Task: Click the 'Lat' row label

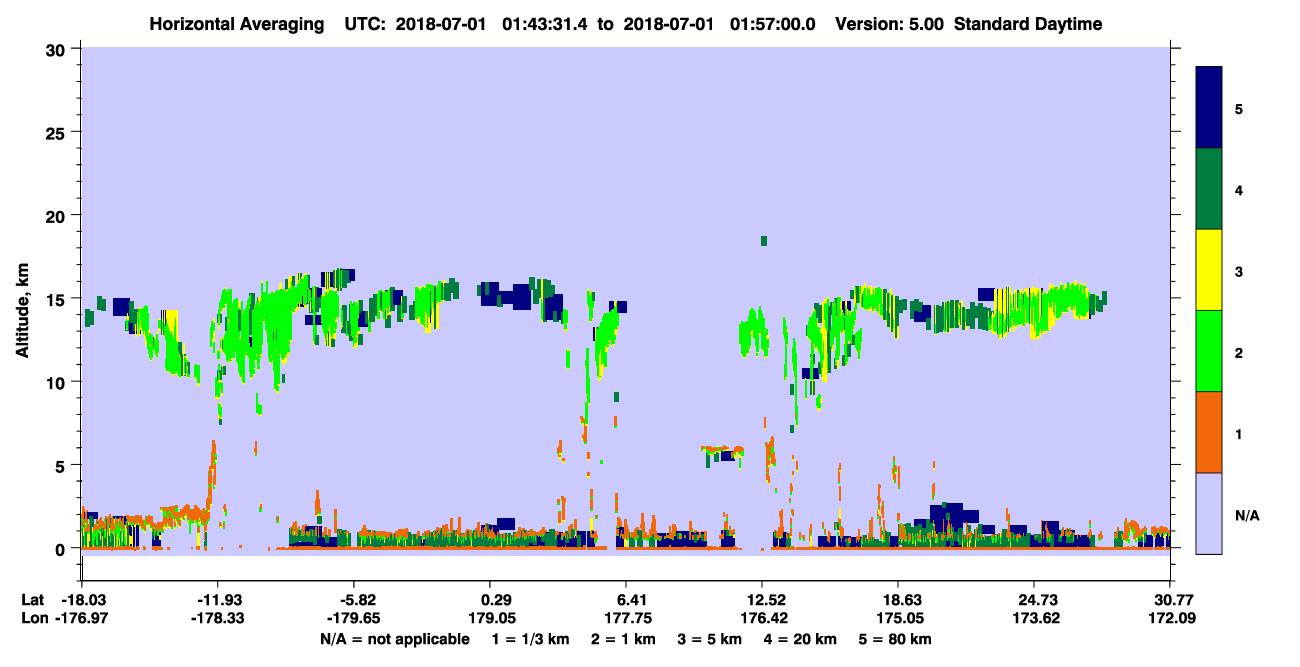Action: pyautogui.click(x=33, y=600)
